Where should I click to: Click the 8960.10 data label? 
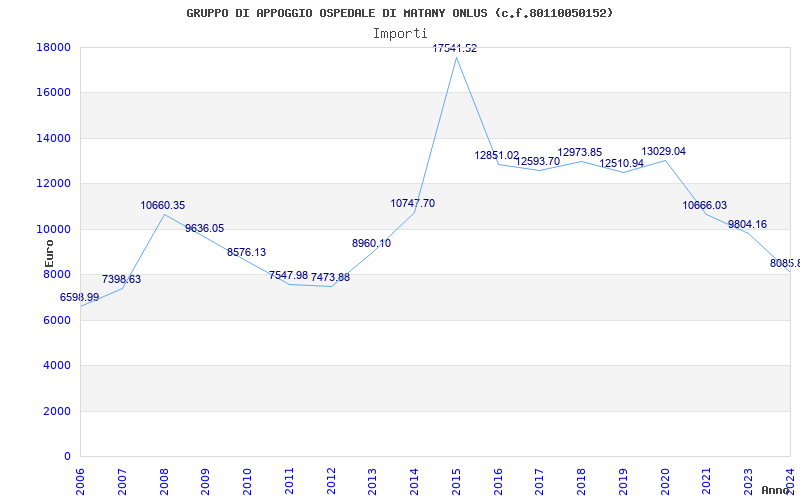point(371,243)
